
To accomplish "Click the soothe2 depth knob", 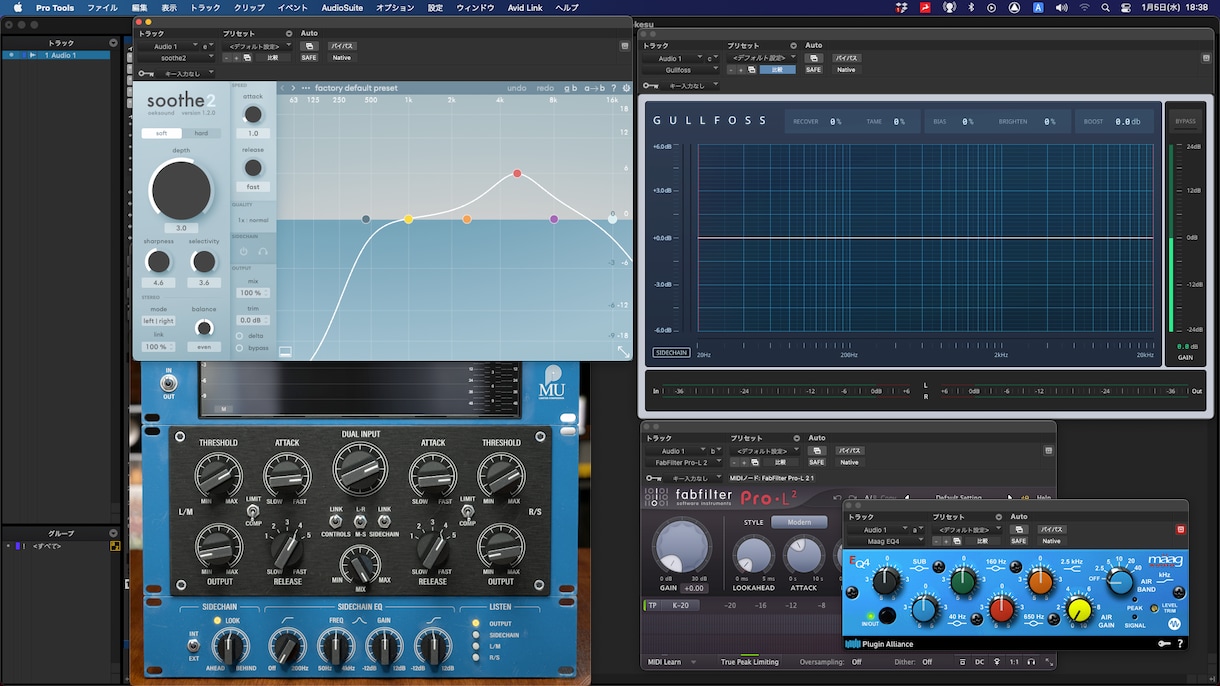I will [181, 190].
